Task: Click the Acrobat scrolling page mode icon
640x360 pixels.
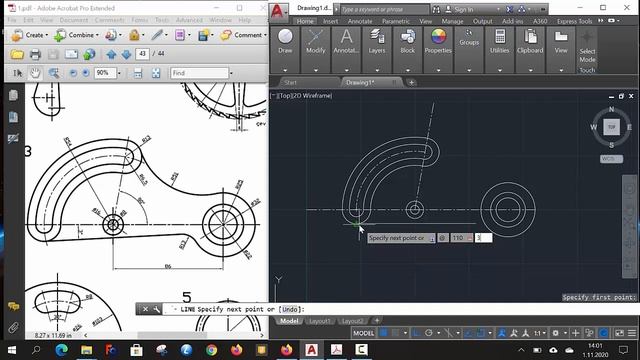Action: click(138, 73)
